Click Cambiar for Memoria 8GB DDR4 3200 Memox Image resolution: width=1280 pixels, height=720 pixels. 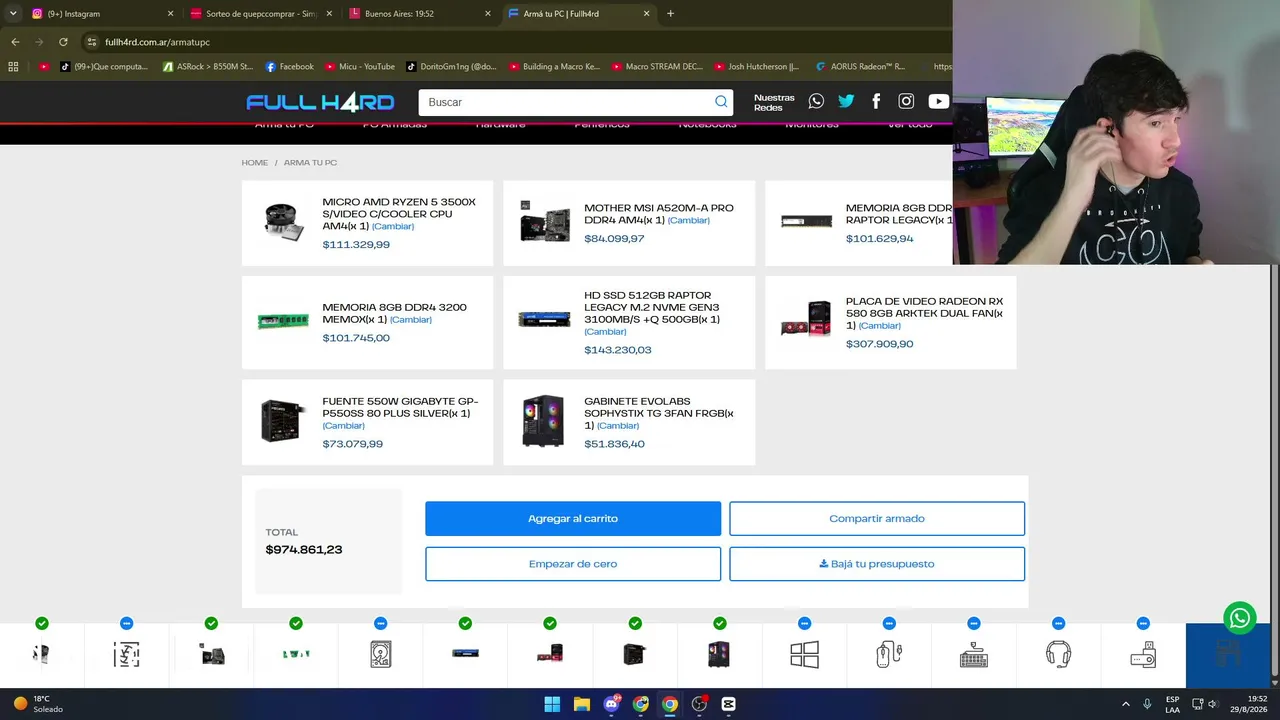[411, 320]
